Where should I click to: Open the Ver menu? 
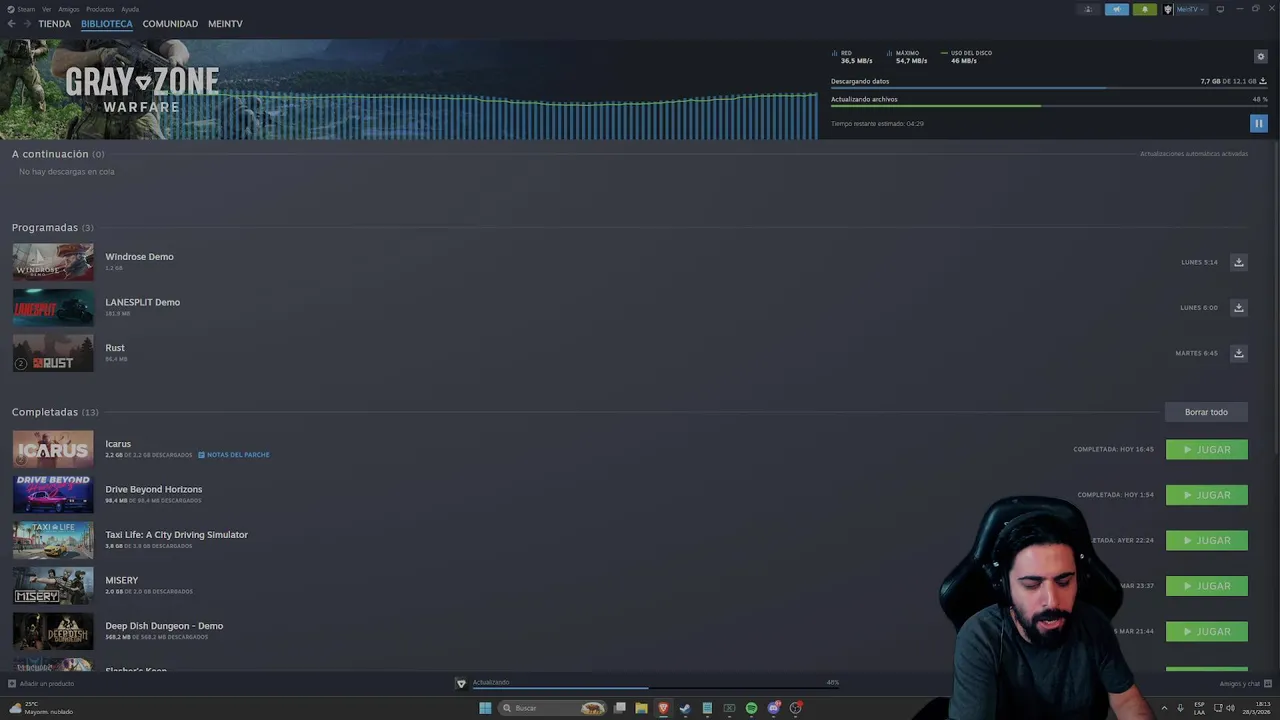(x=46, y=9)
